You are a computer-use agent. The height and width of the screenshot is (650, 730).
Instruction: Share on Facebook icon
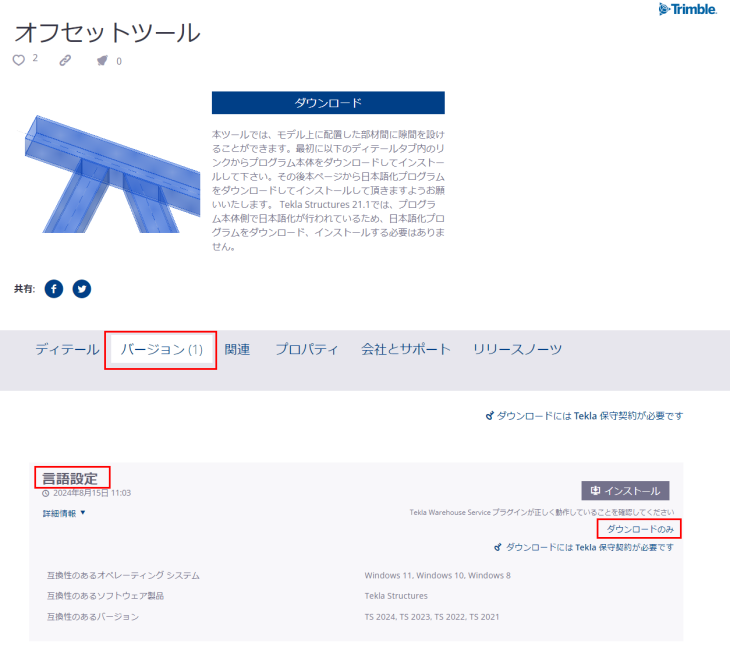(54, 289)
